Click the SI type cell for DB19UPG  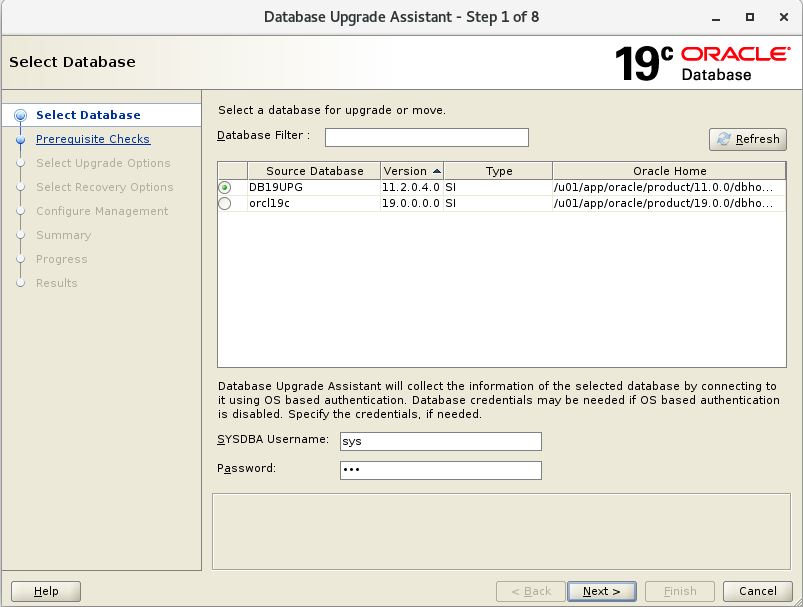click(x=498, y=187)
